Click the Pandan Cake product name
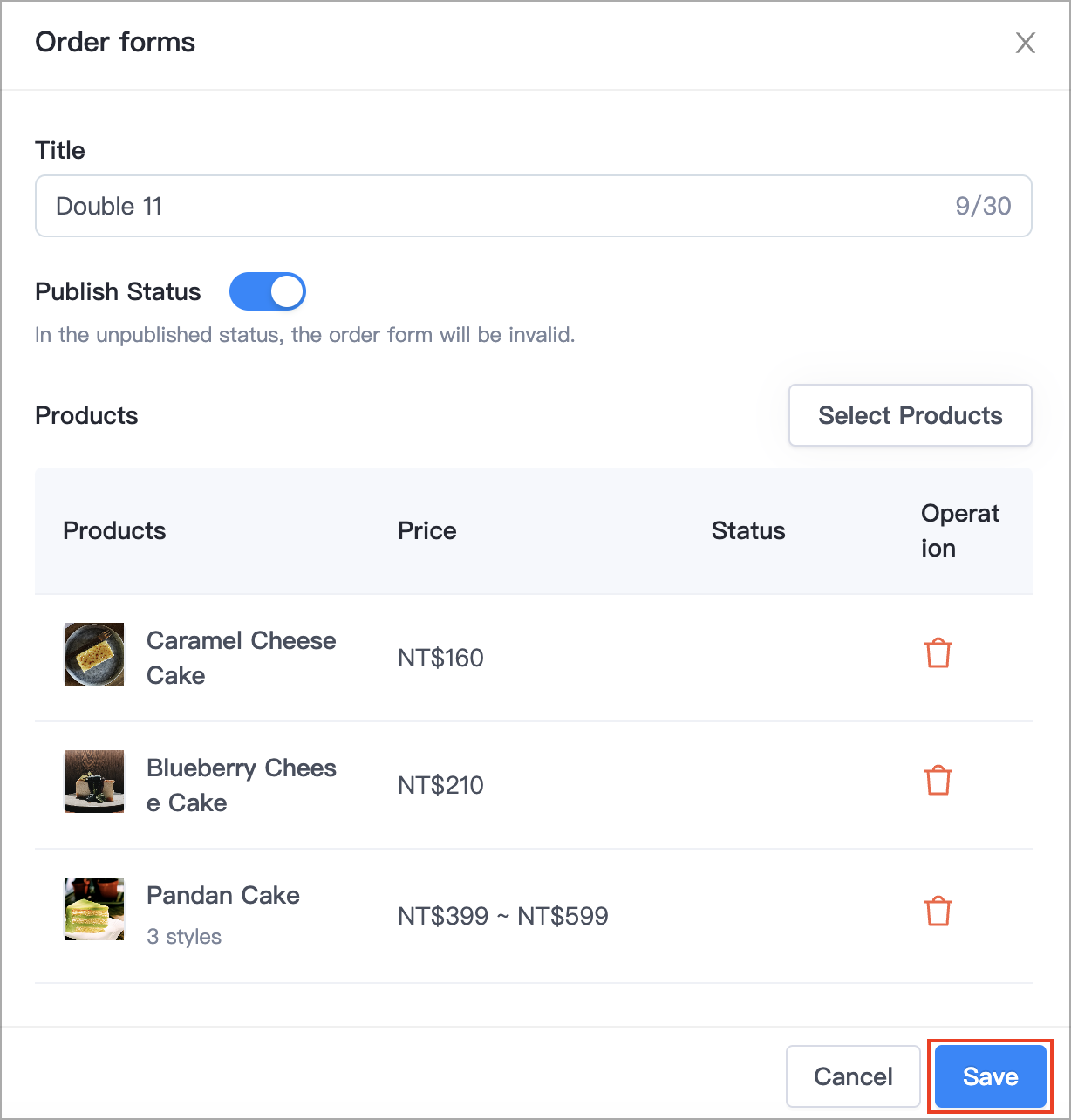The width and height of the screenshot is (1071, 1120). [222, 895]
